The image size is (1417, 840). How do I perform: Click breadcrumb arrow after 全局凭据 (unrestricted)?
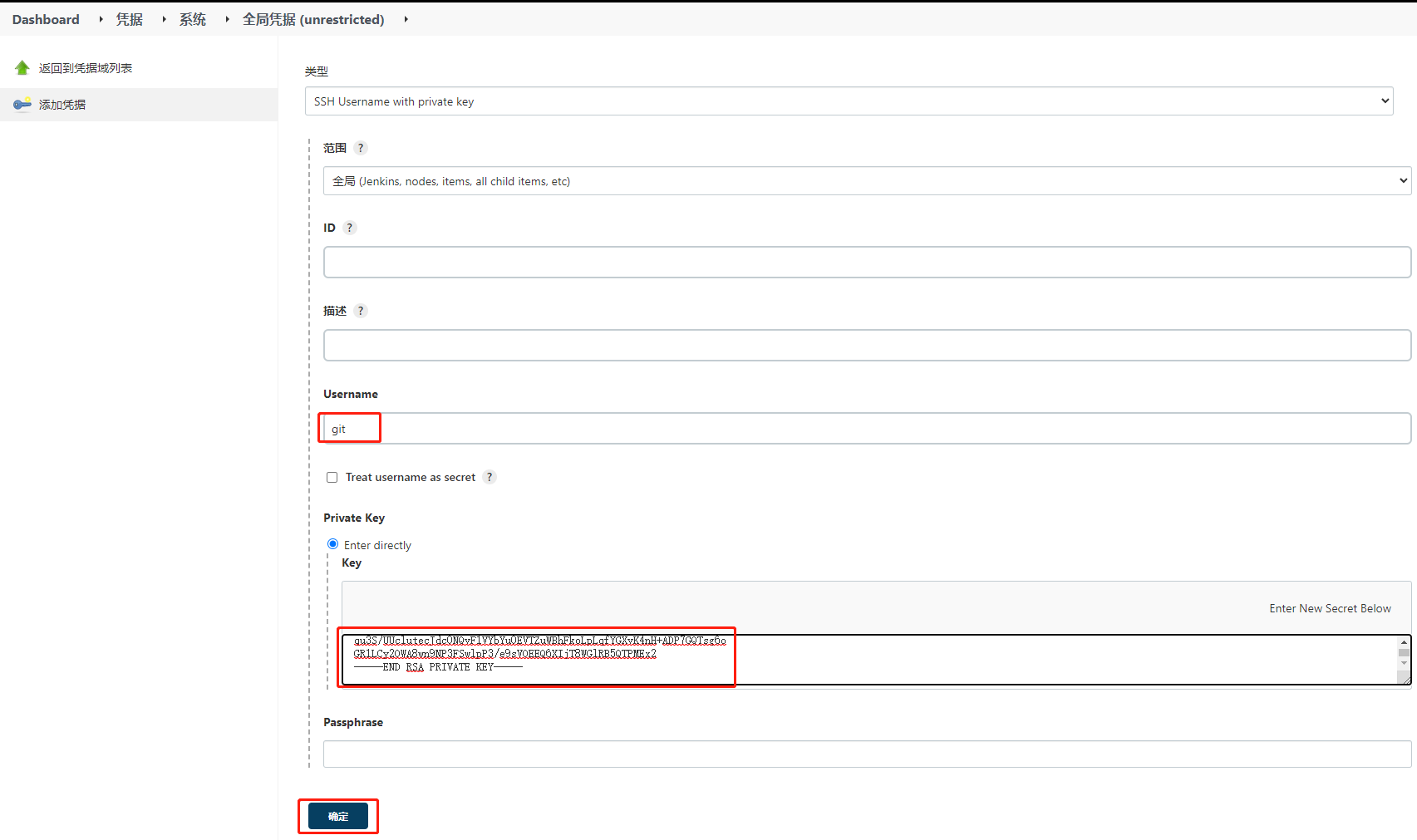coord(406,19)
